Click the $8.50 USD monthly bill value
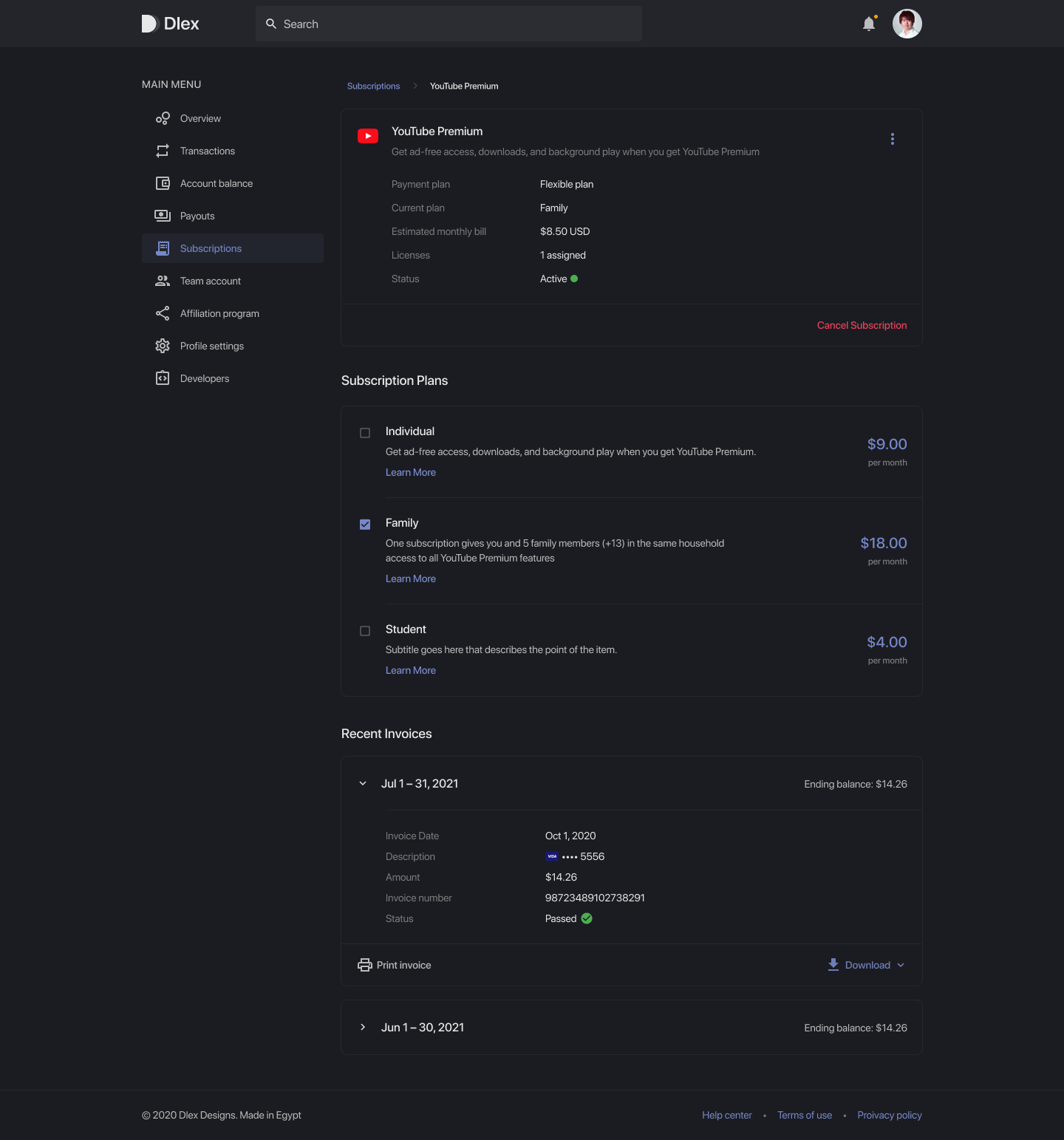 coord(565,231)
